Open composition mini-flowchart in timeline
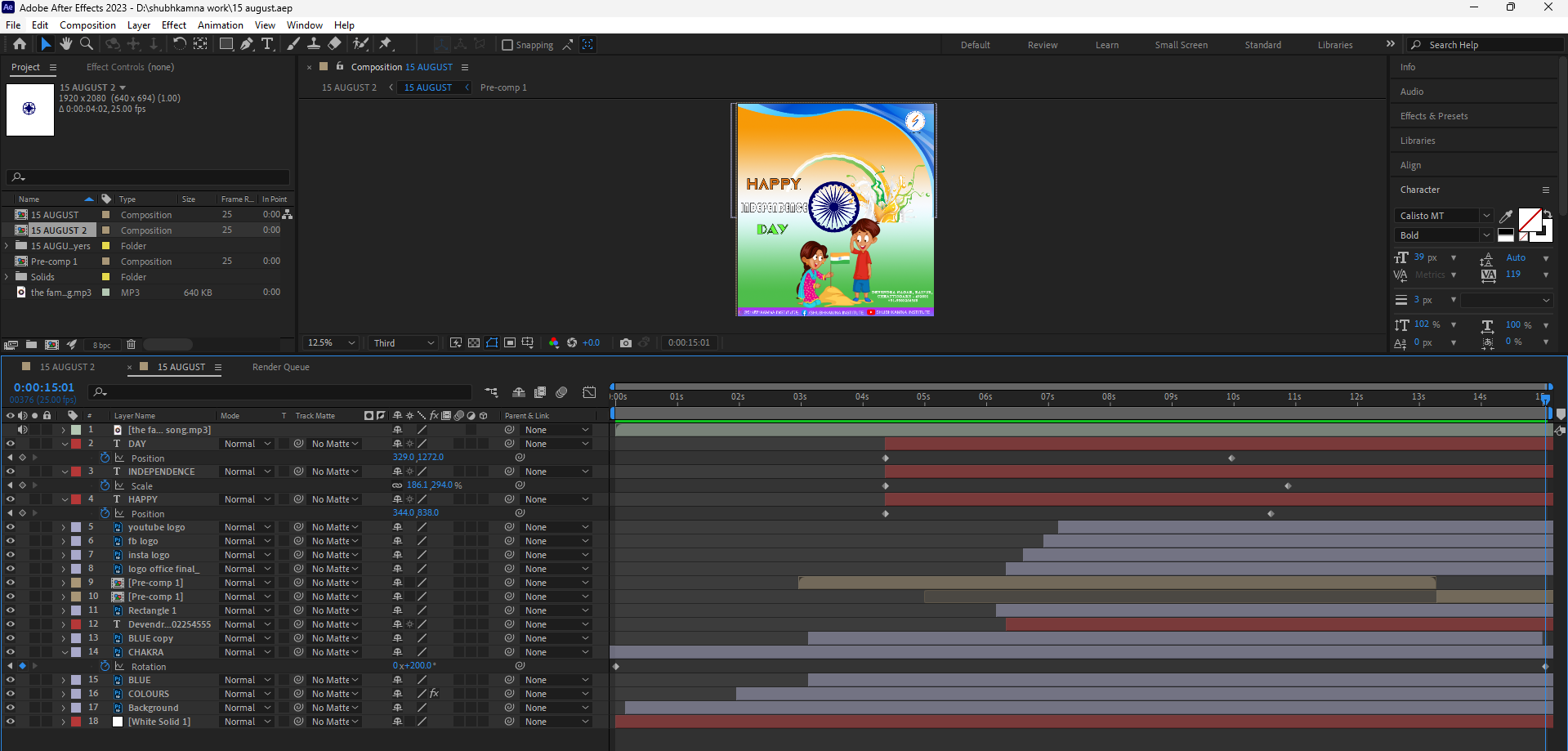 pos(491,392)
